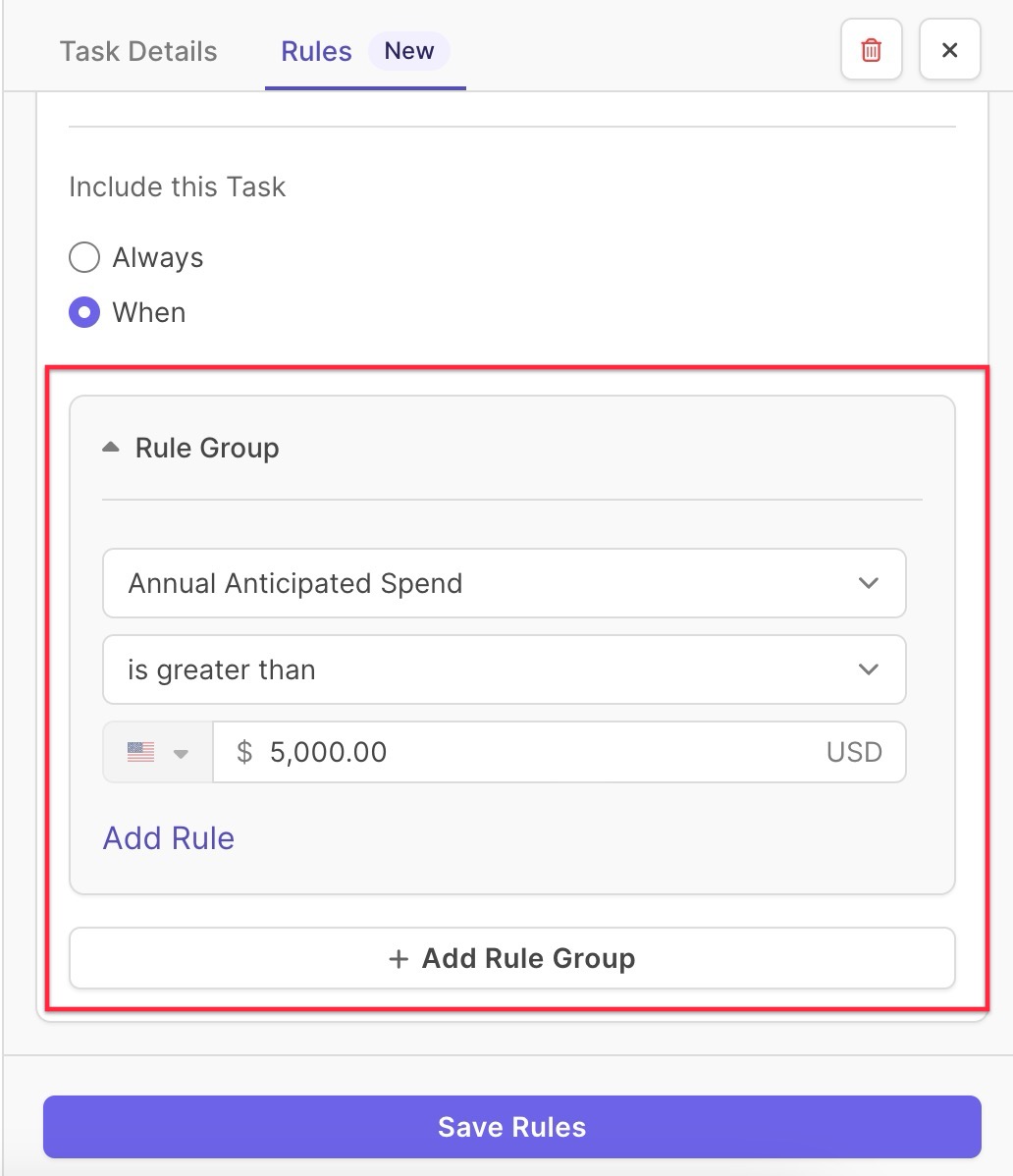The height and width of the screenshot is (1176, 1013).
Task: Close the panel with the X icon
Action: coord(949,50)
